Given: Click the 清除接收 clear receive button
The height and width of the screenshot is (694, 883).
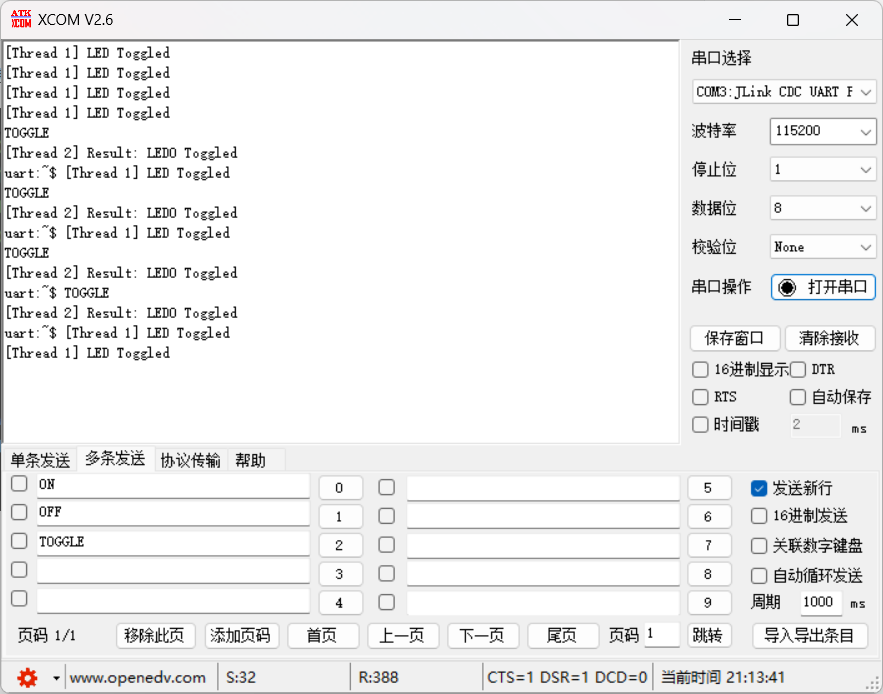Looking at the screenshot, I should click(829, 338).
